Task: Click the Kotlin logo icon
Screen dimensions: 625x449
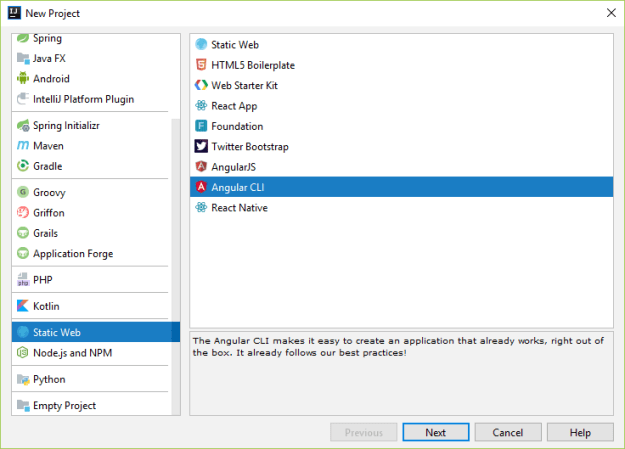Action: (x=24, y=306)
